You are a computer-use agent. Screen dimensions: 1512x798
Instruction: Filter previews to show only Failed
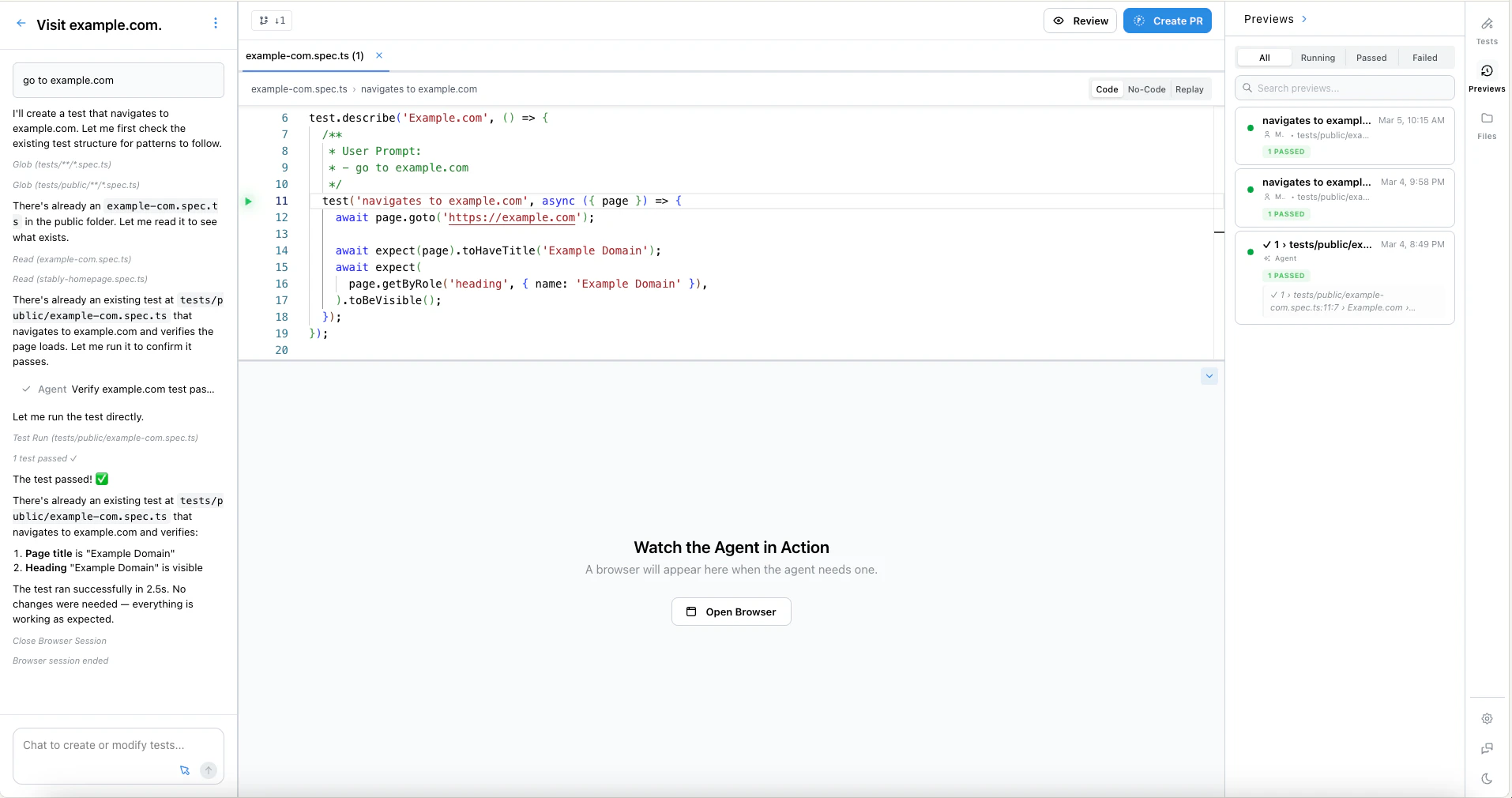point(1426,57)
